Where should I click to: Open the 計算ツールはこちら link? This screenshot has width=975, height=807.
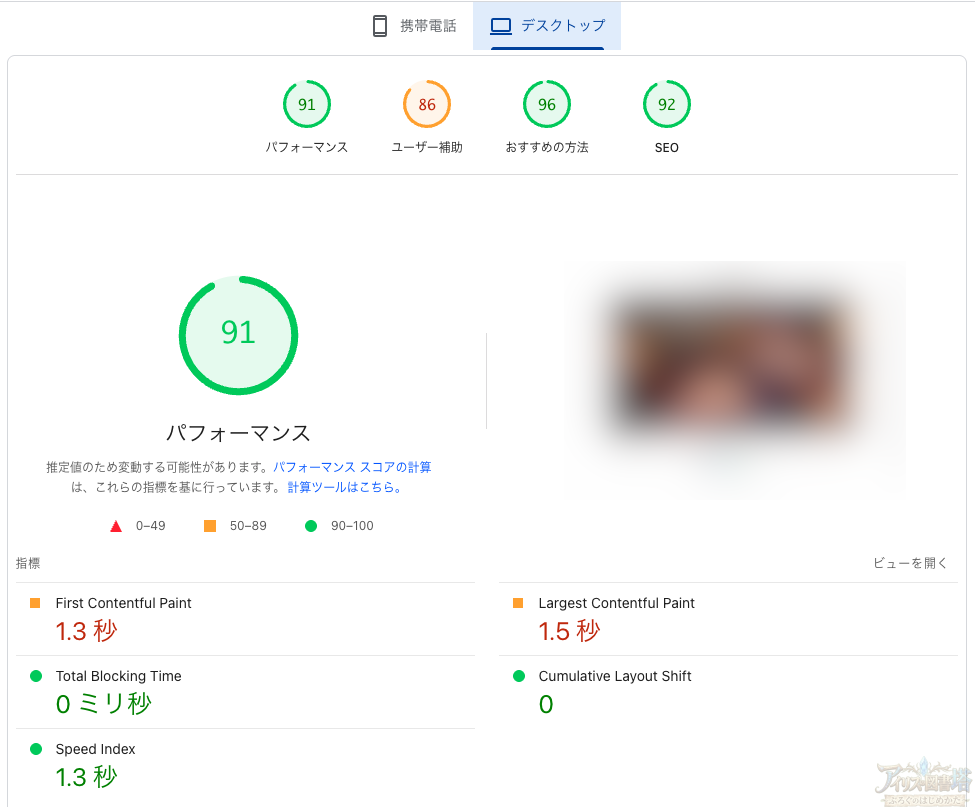[x=345, y=488]
